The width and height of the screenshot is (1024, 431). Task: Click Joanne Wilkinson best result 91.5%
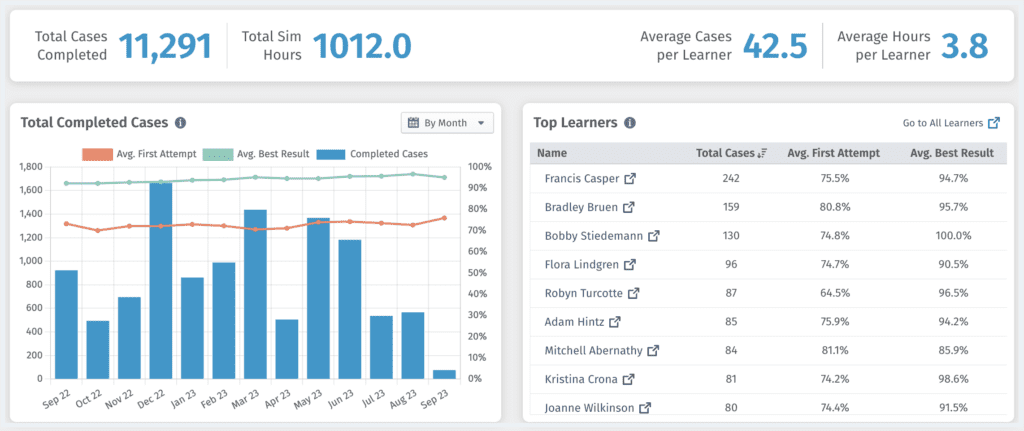coord(952,408)
